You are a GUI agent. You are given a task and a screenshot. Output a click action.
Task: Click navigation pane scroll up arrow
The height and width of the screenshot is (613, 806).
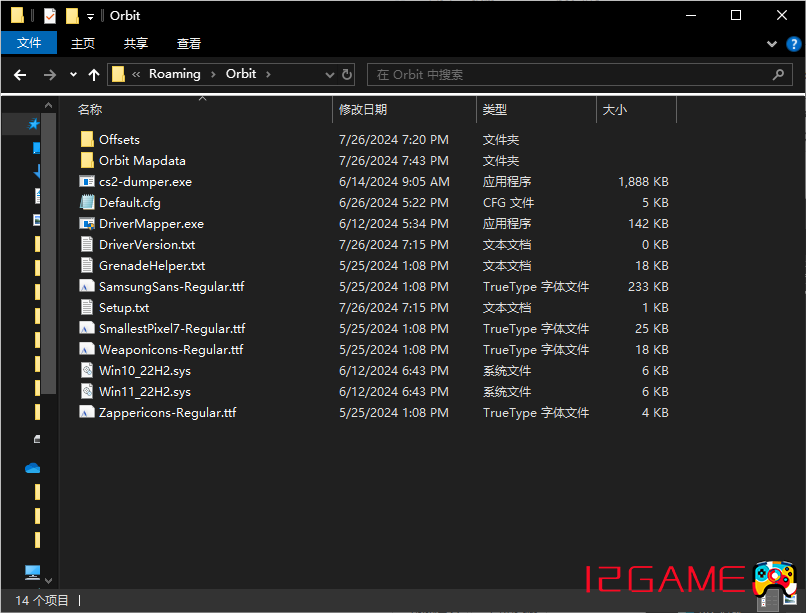tap(49, 105)
